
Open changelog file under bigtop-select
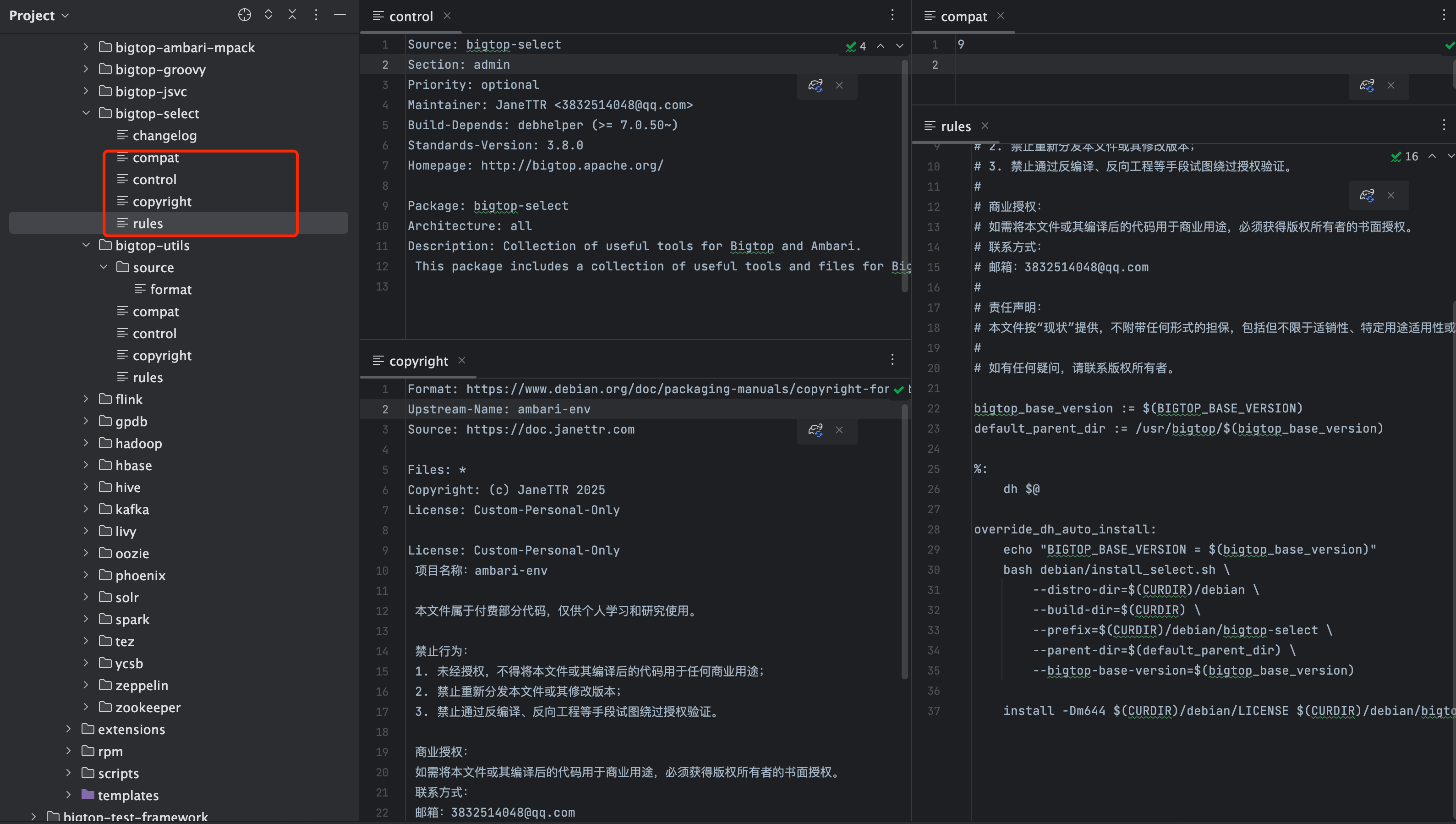(x=164, y=135)
